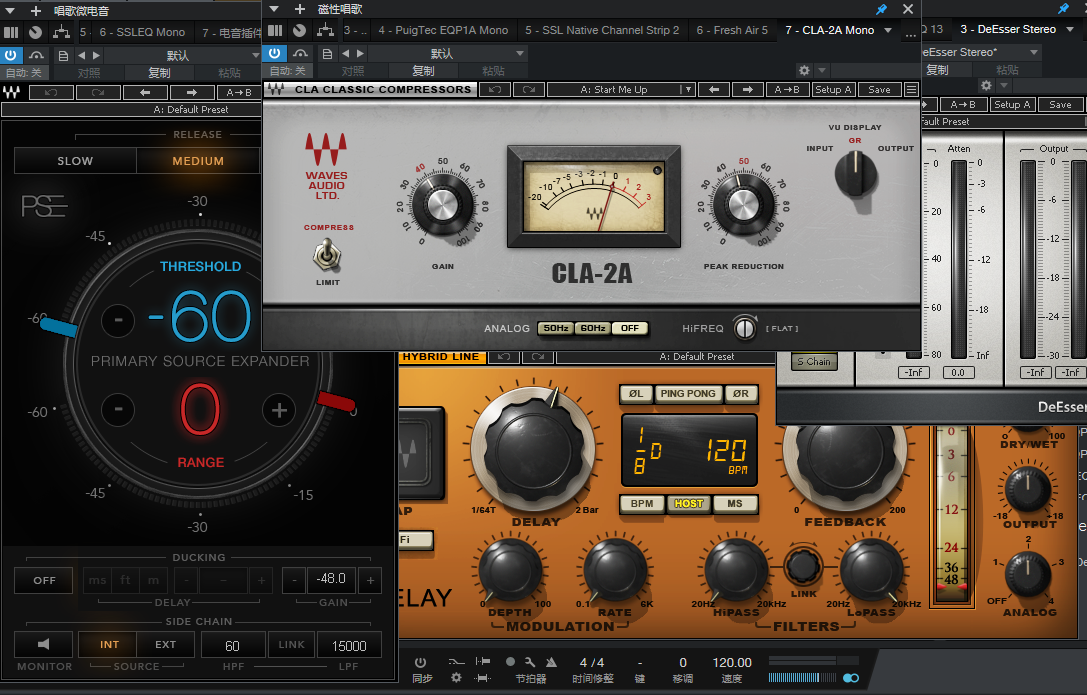The width and height of the screenshot is (1087, 695).
Task: Open the CLA-2A window gear settings
Action: pyautogui.click(x=804, y=70)
